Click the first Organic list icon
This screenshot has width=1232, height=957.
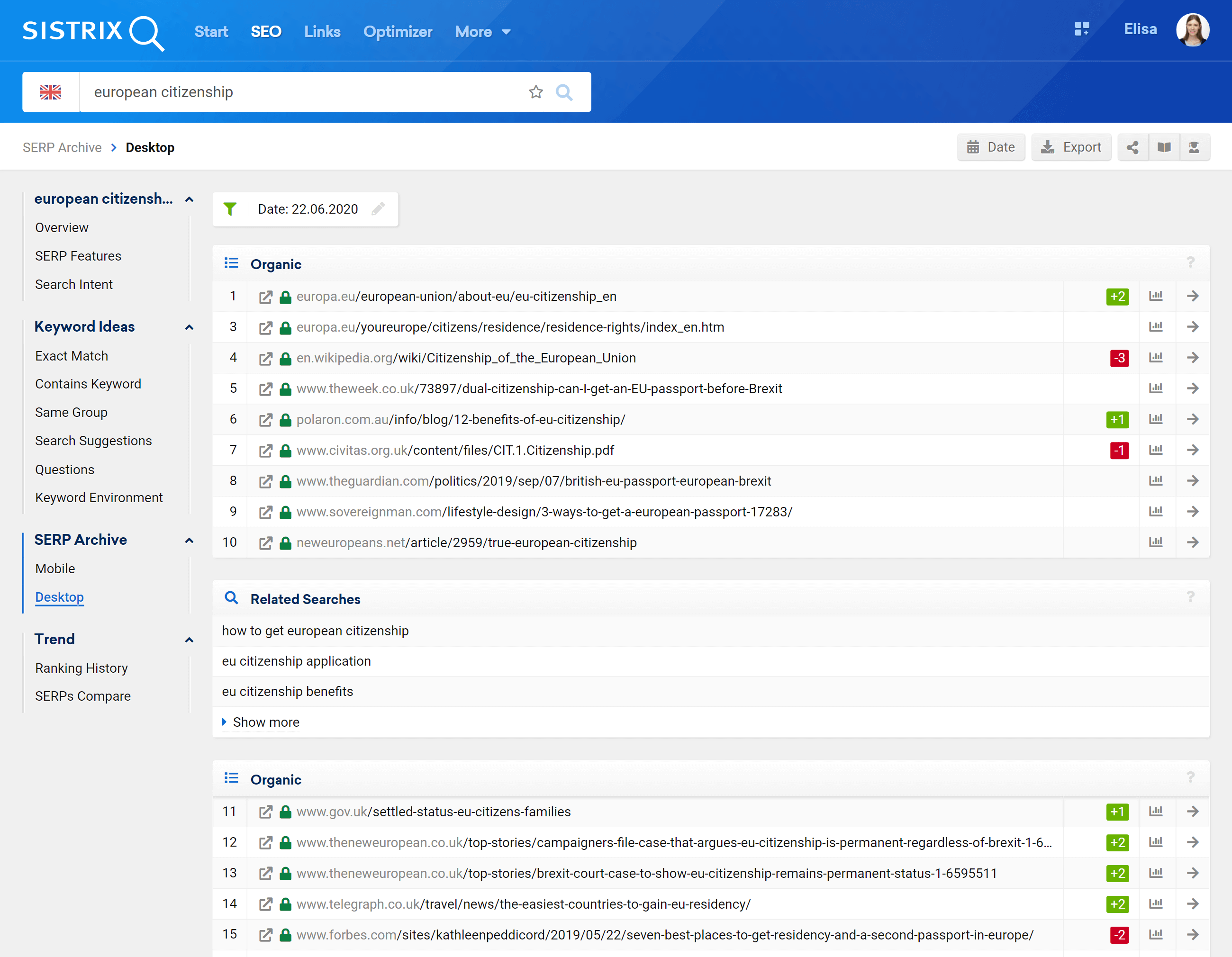click(231, 263)
